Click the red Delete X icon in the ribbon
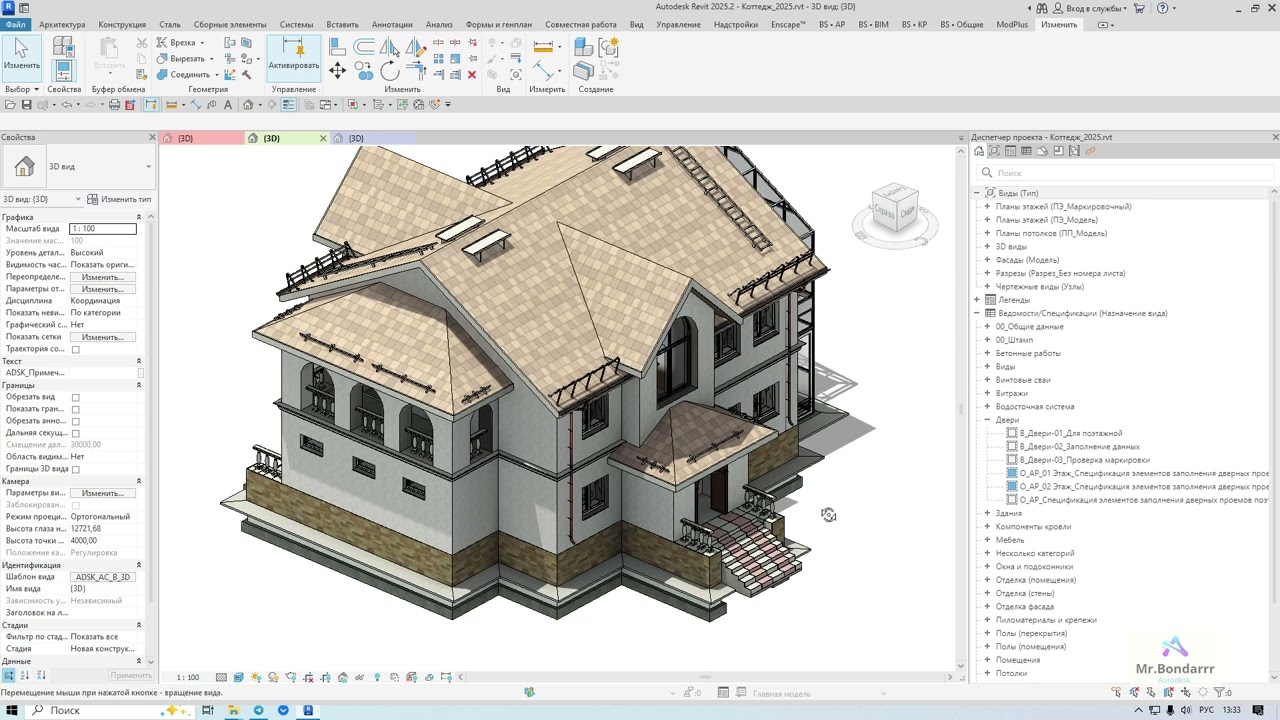Image resolution: width=1280 pixels, height=720 pixels. click(472, 75)
